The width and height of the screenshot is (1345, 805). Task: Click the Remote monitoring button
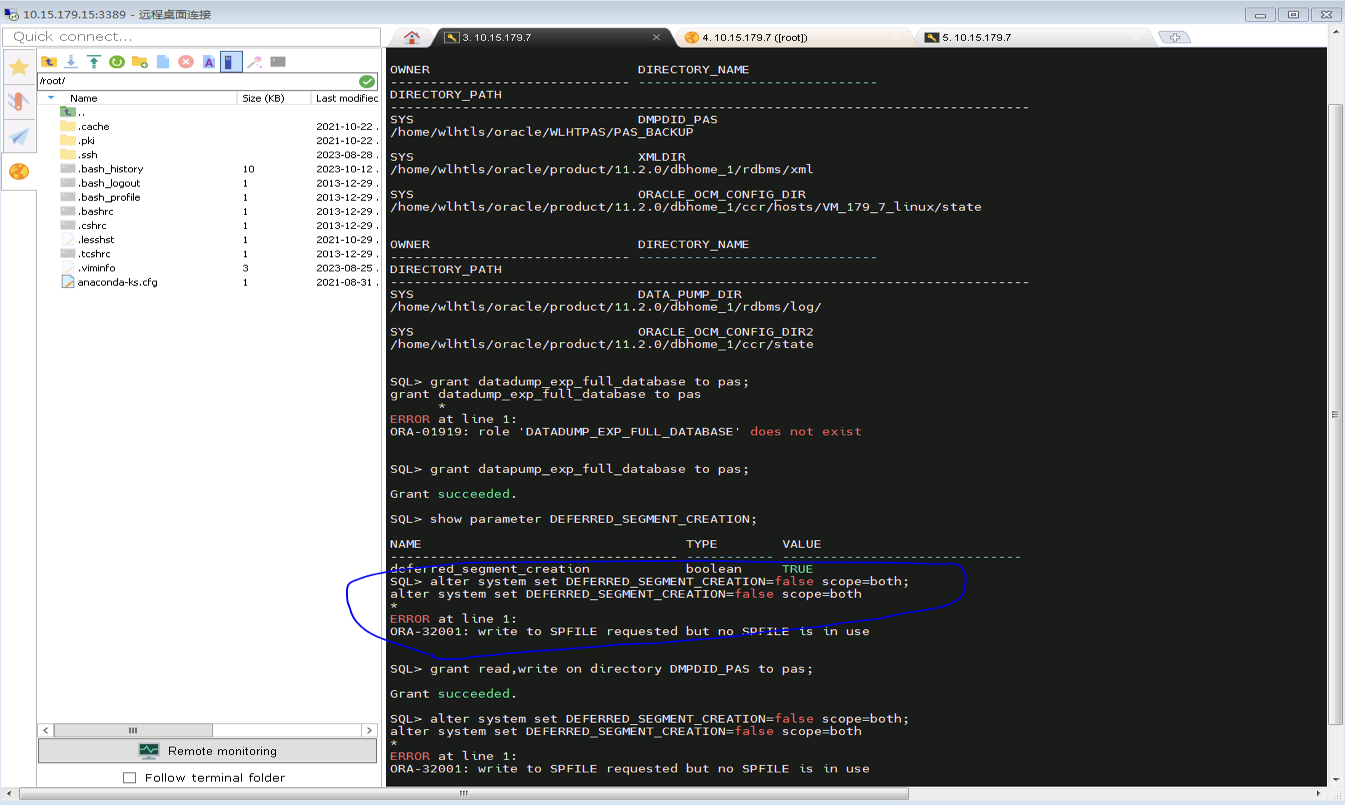click(x=209, y=751)
